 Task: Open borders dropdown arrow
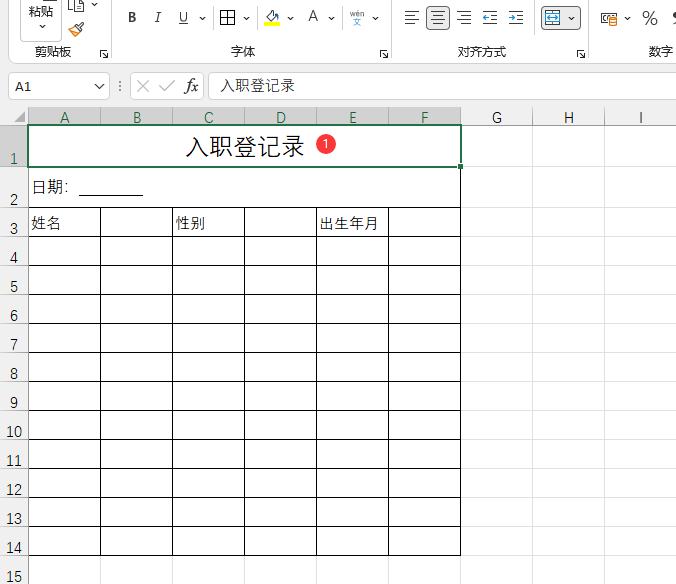246,18
